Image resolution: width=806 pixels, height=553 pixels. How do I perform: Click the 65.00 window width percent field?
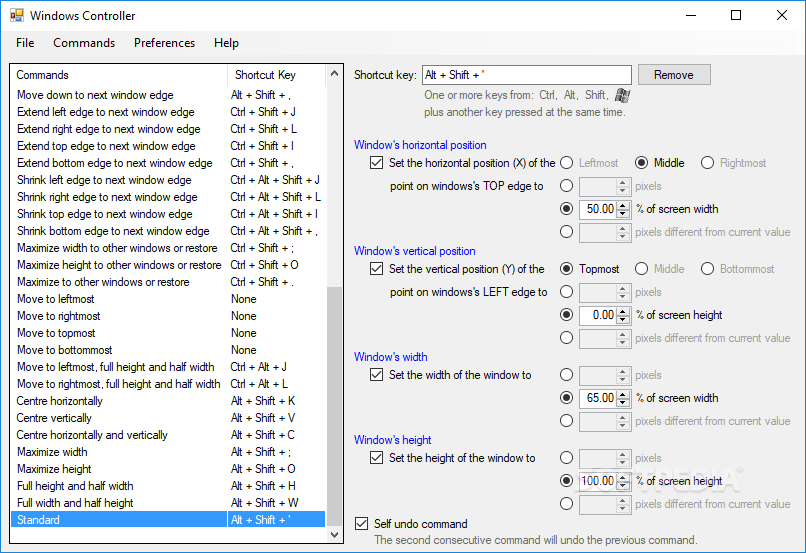point(598,398)
